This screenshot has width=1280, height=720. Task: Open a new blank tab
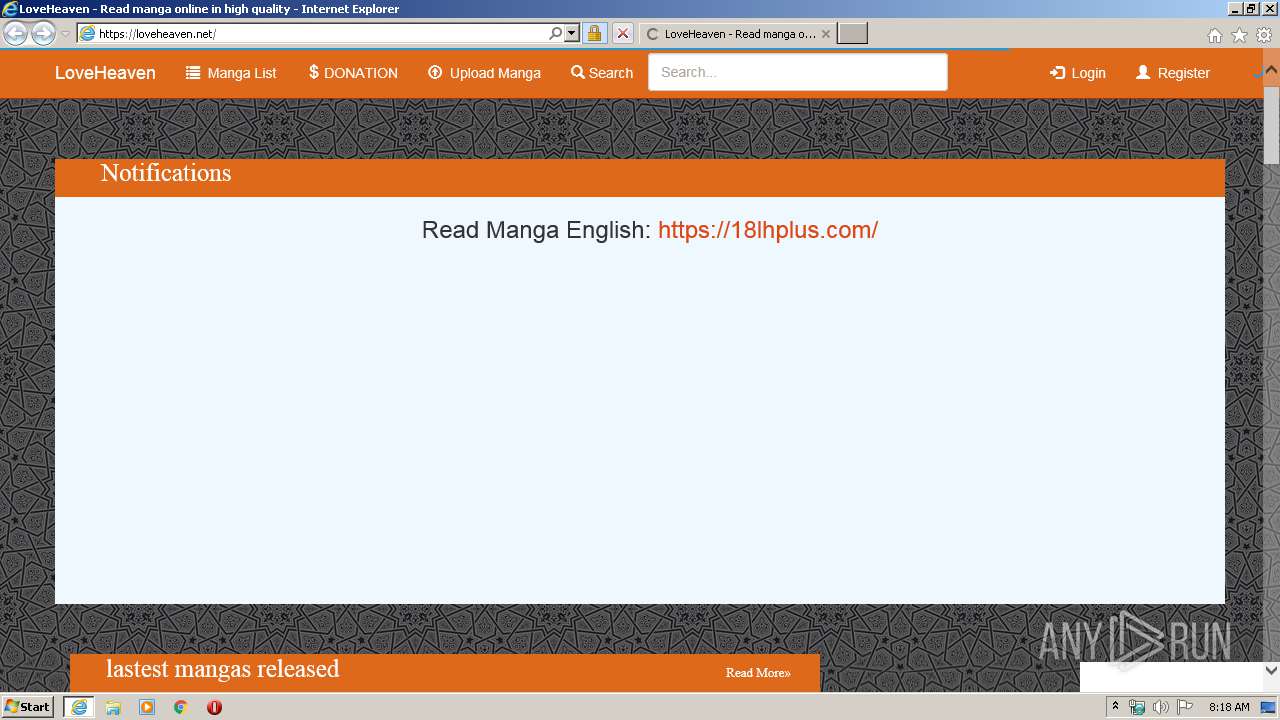click(852, 33)
